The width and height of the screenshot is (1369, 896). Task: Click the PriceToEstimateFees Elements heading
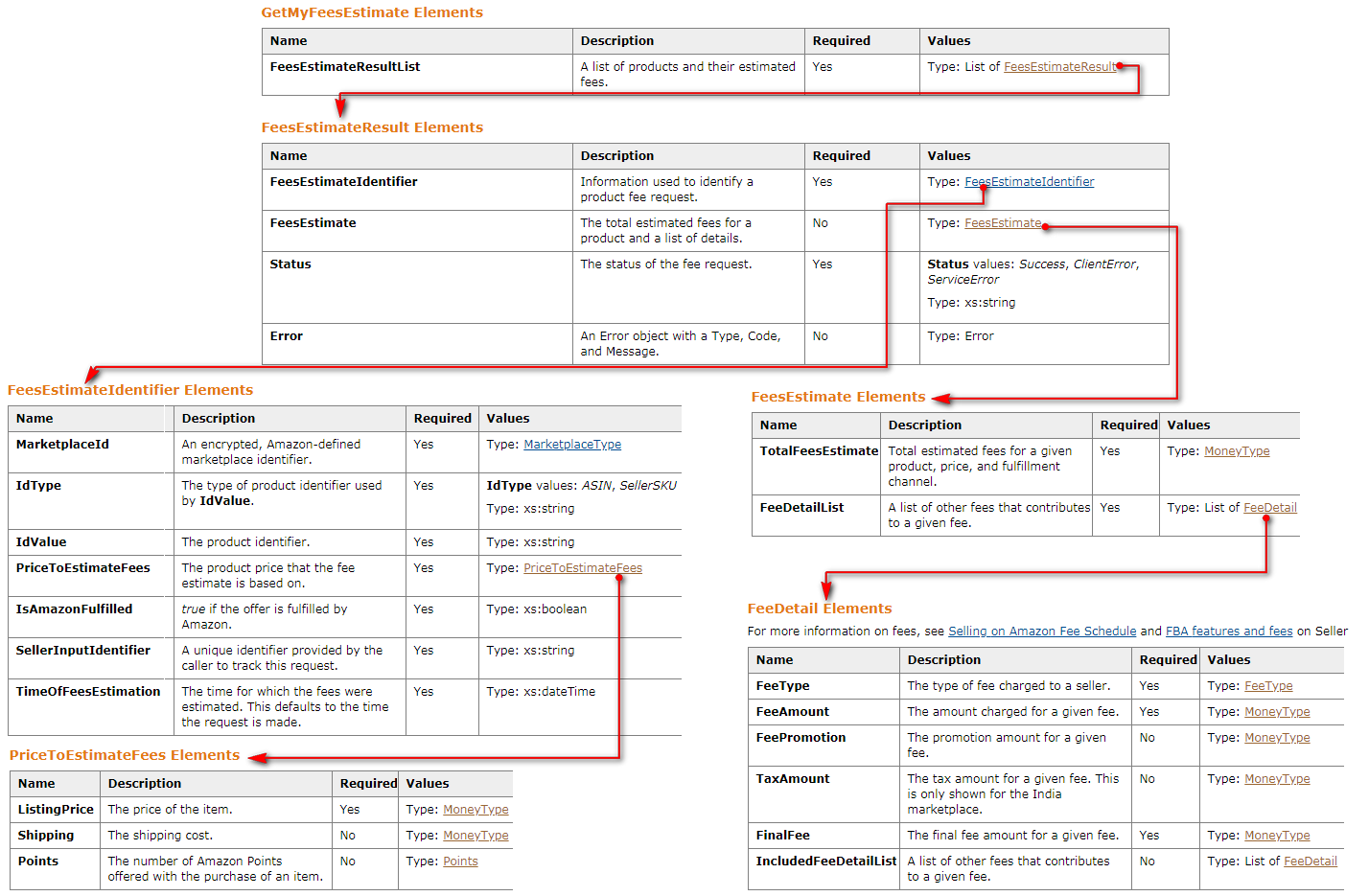[x=125, y=755]
